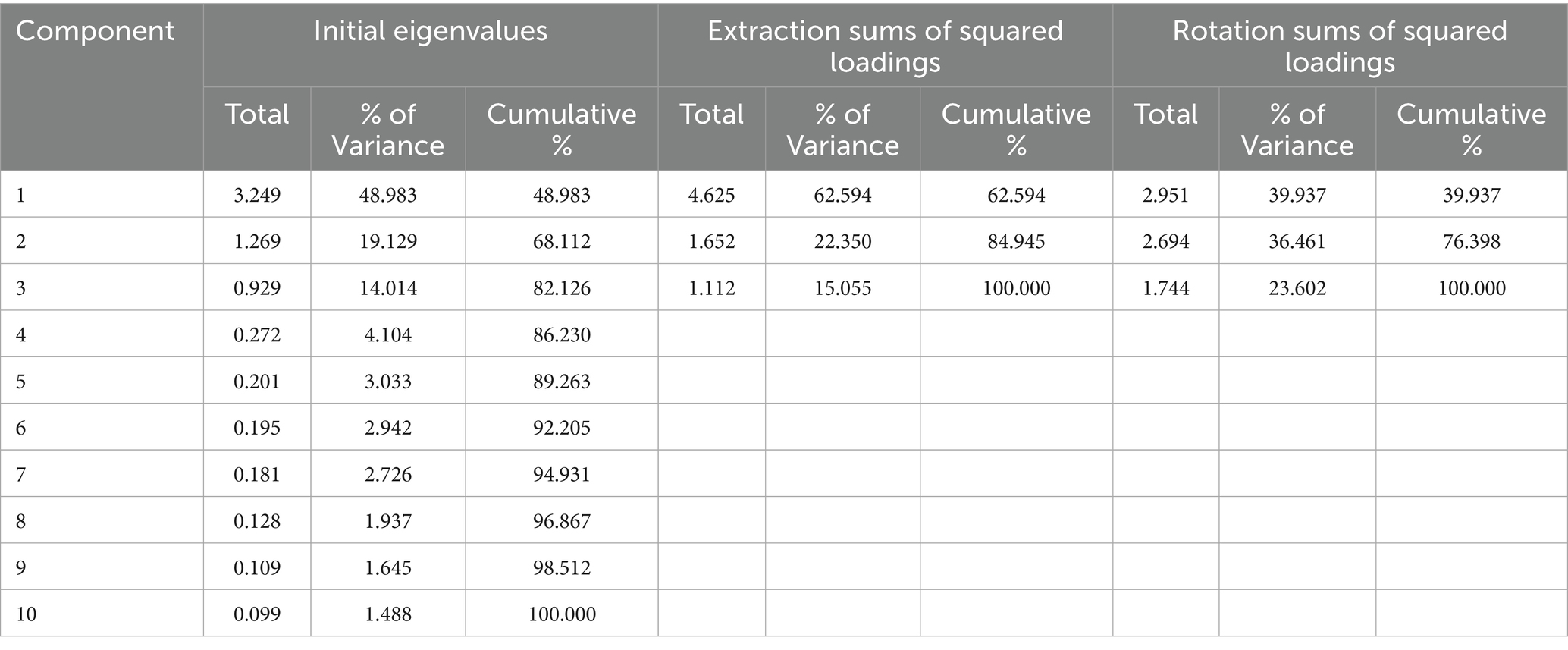Click the Rotation sums of squared loadings header

coord(1340,46)
